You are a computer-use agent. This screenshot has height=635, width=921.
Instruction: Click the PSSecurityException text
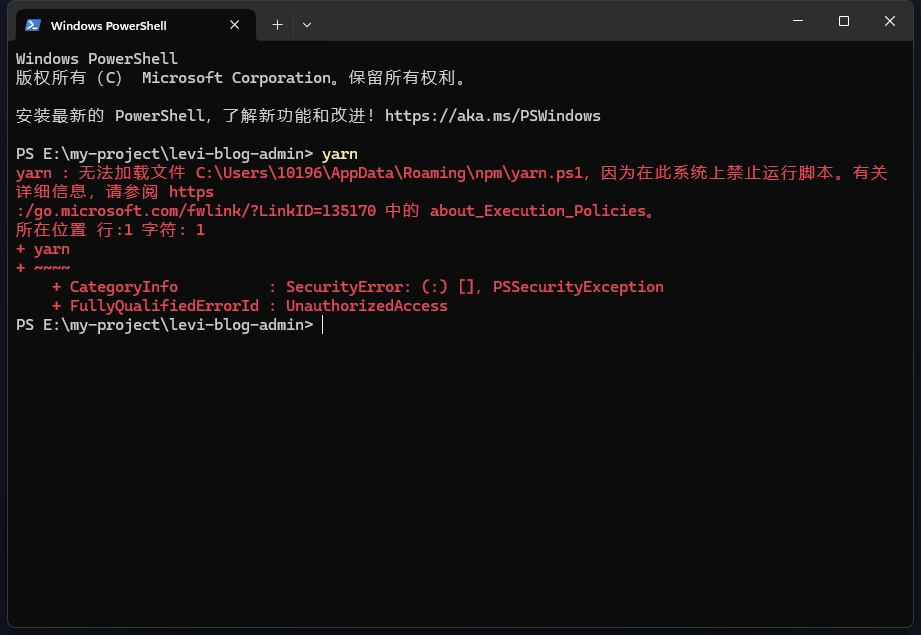(x=578, y=287)
